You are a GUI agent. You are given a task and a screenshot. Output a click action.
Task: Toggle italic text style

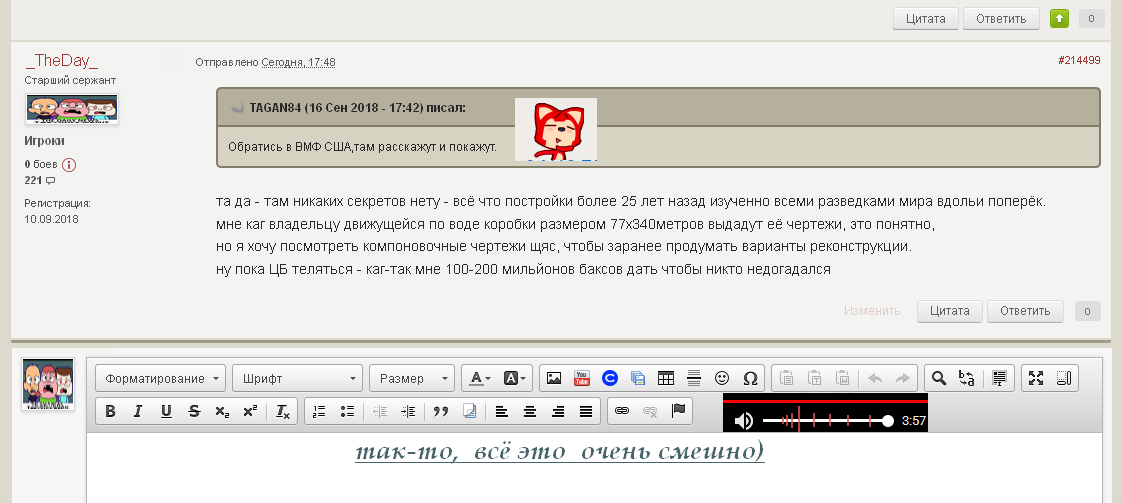point(138,410)
